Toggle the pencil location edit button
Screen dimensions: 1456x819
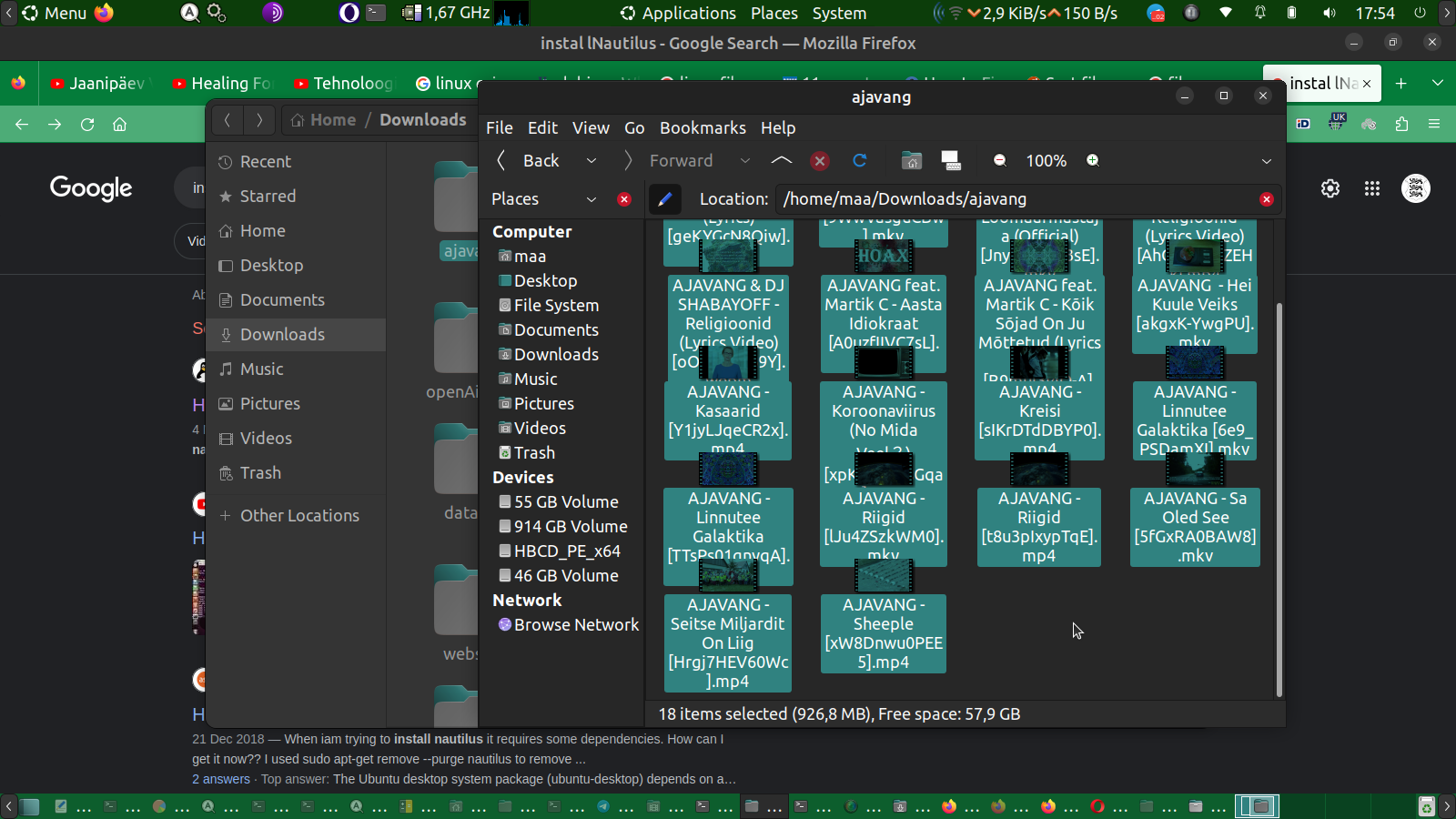664,199
